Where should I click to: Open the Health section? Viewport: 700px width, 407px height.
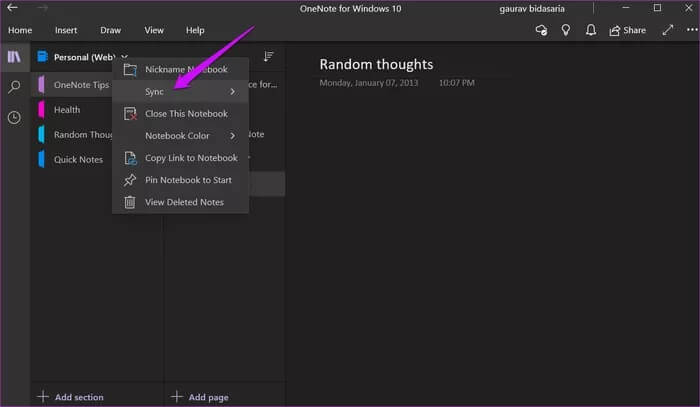coord(67,110)
